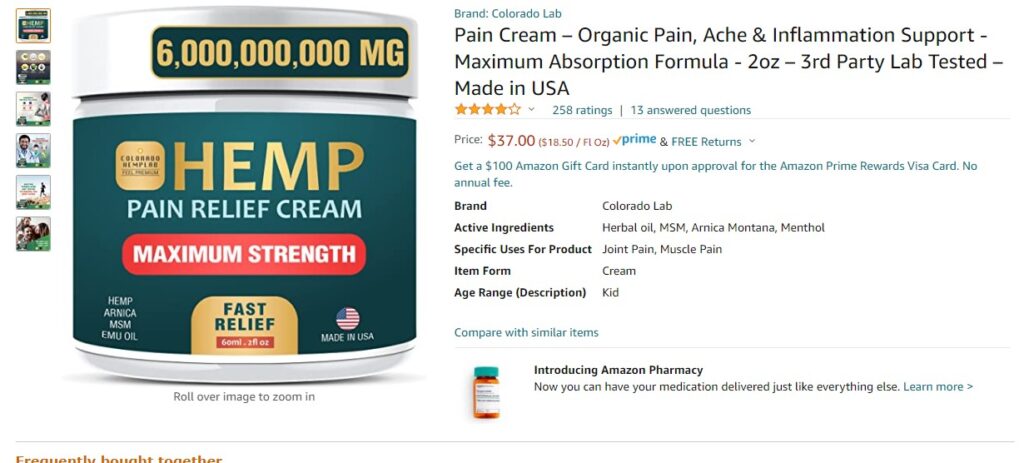Select the sixth thumbnail at bottom
This screenshot has height=463, width=1024.
click(x=33, y=234)
